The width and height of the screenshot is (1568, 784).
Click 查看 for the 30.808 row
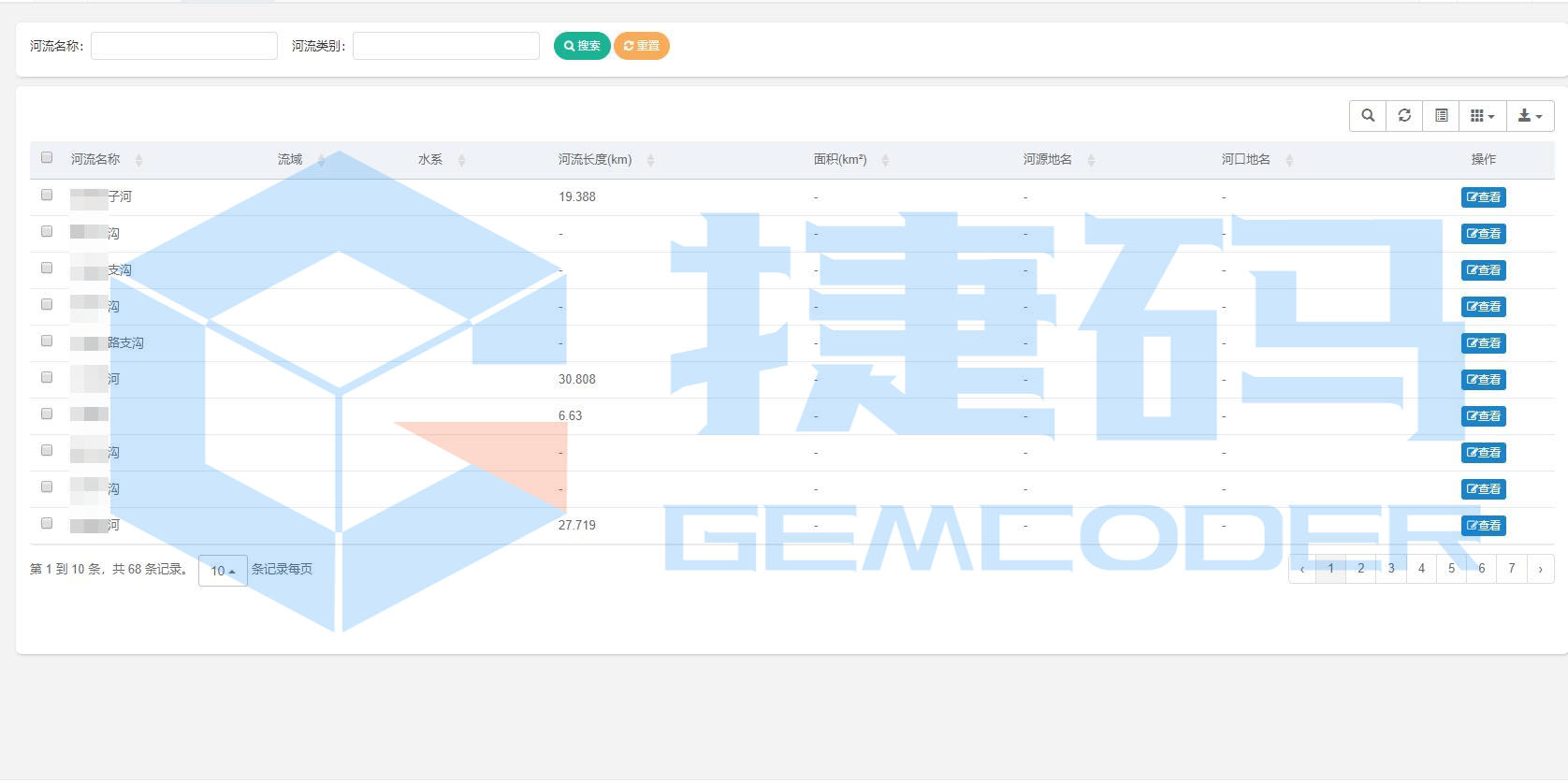tap(1484, 380)
